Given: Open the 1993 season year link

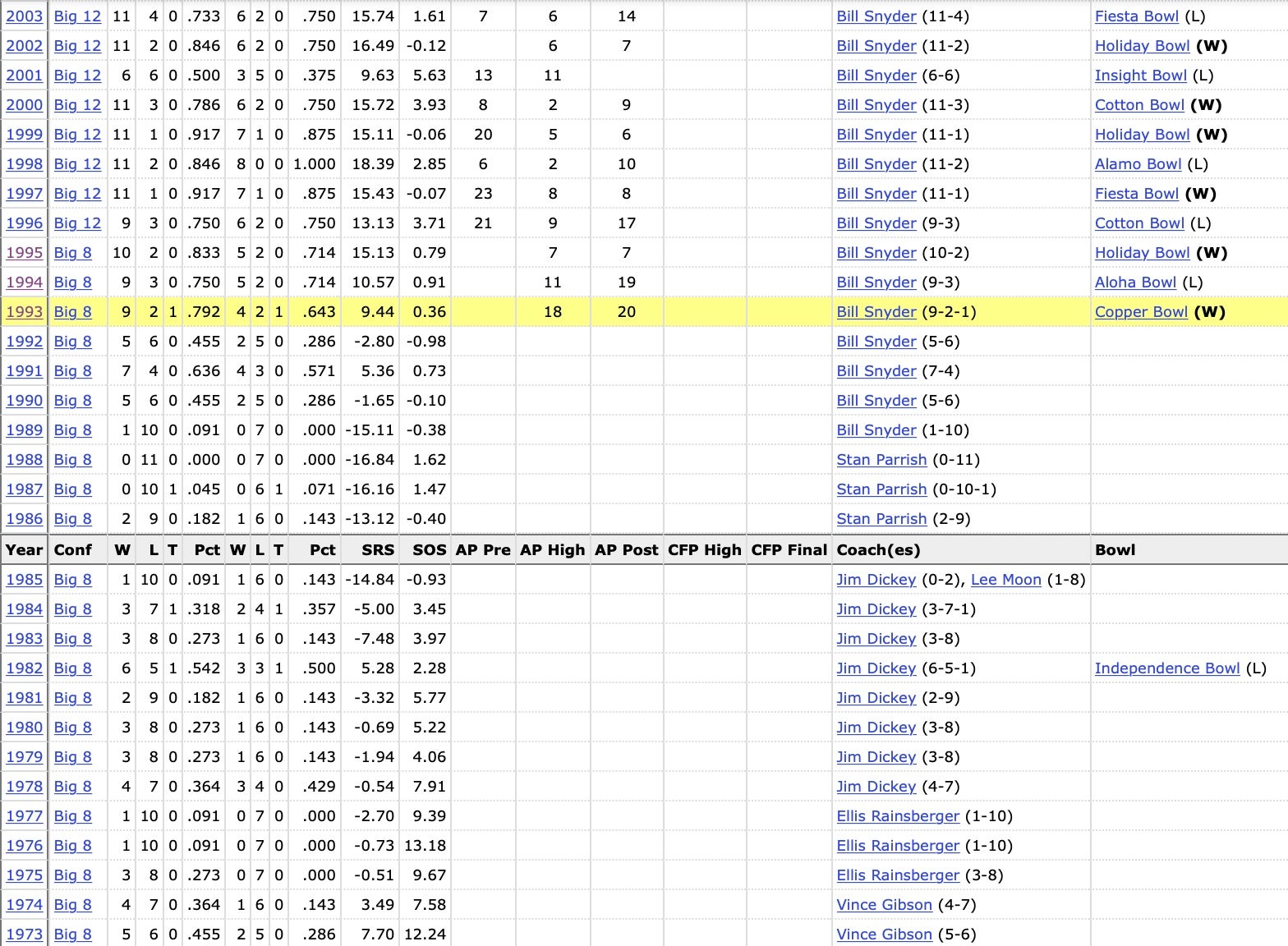Looking at the screenshot, I should (24, 312).
